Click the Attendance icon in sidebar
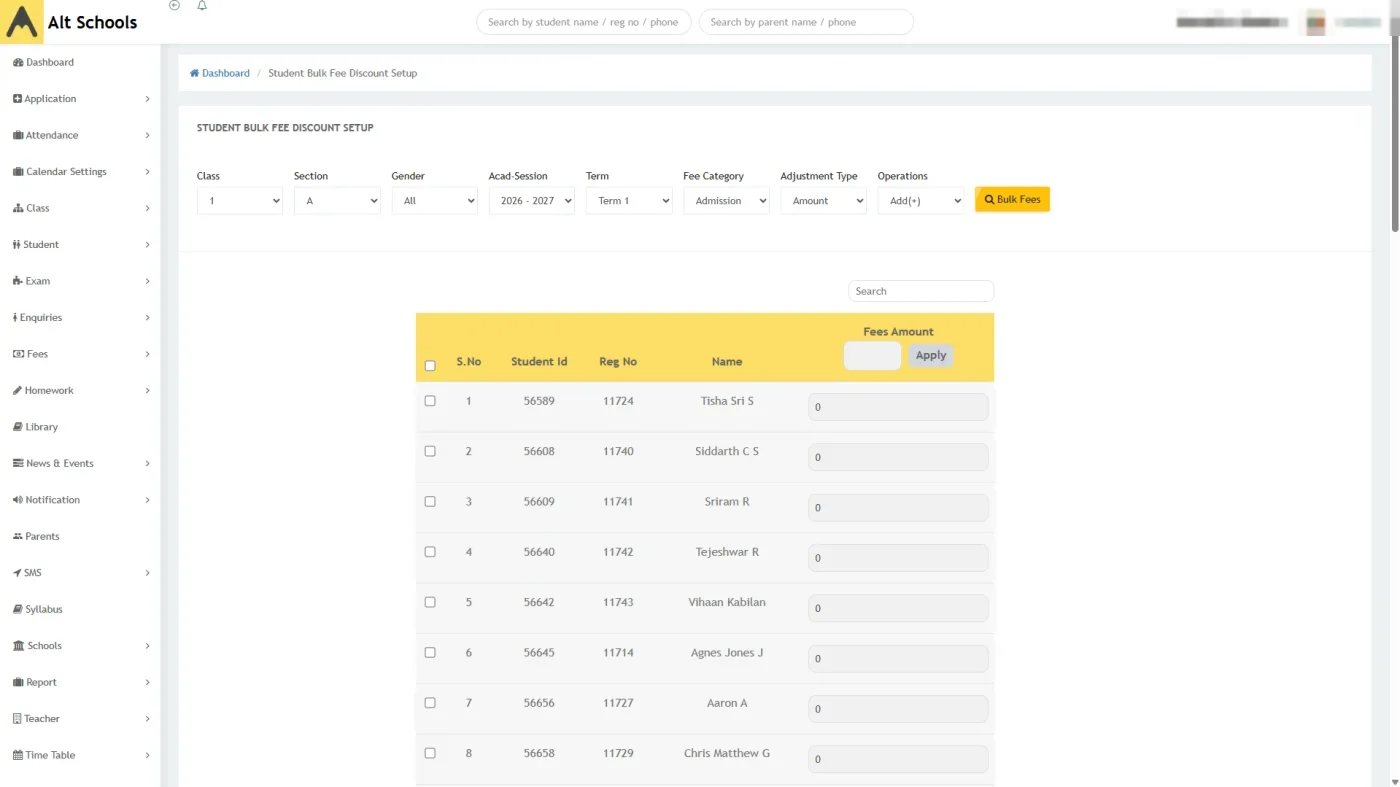This screenshot has height=787, width=1400. coord(18,135)
